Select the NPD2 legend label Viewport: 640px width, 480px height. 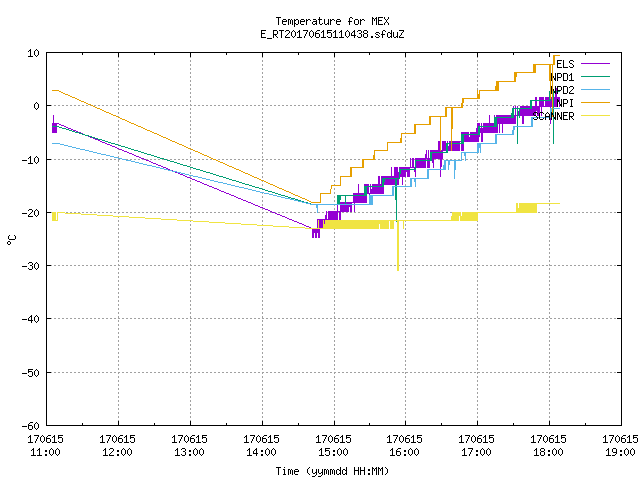click(562, 90)
